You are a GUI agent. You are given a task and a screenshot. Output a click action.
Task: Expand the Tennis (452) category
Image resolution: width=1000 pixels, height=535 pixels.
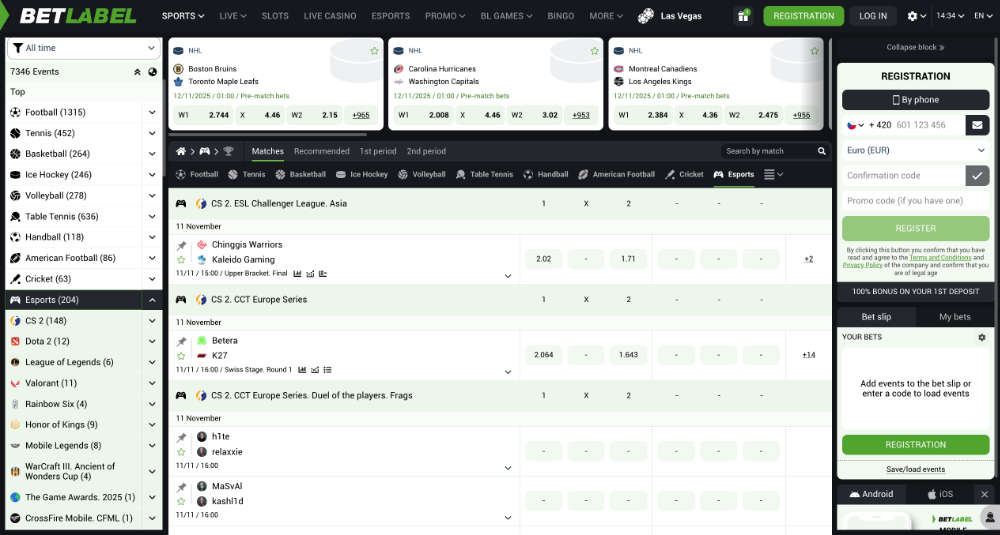coord(152,133)
